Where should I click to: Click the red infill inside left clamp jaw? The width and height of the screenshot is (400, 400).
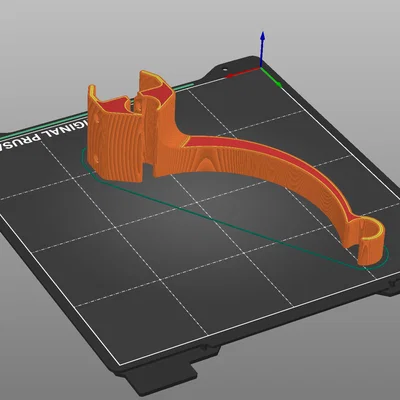pos(111,107)
